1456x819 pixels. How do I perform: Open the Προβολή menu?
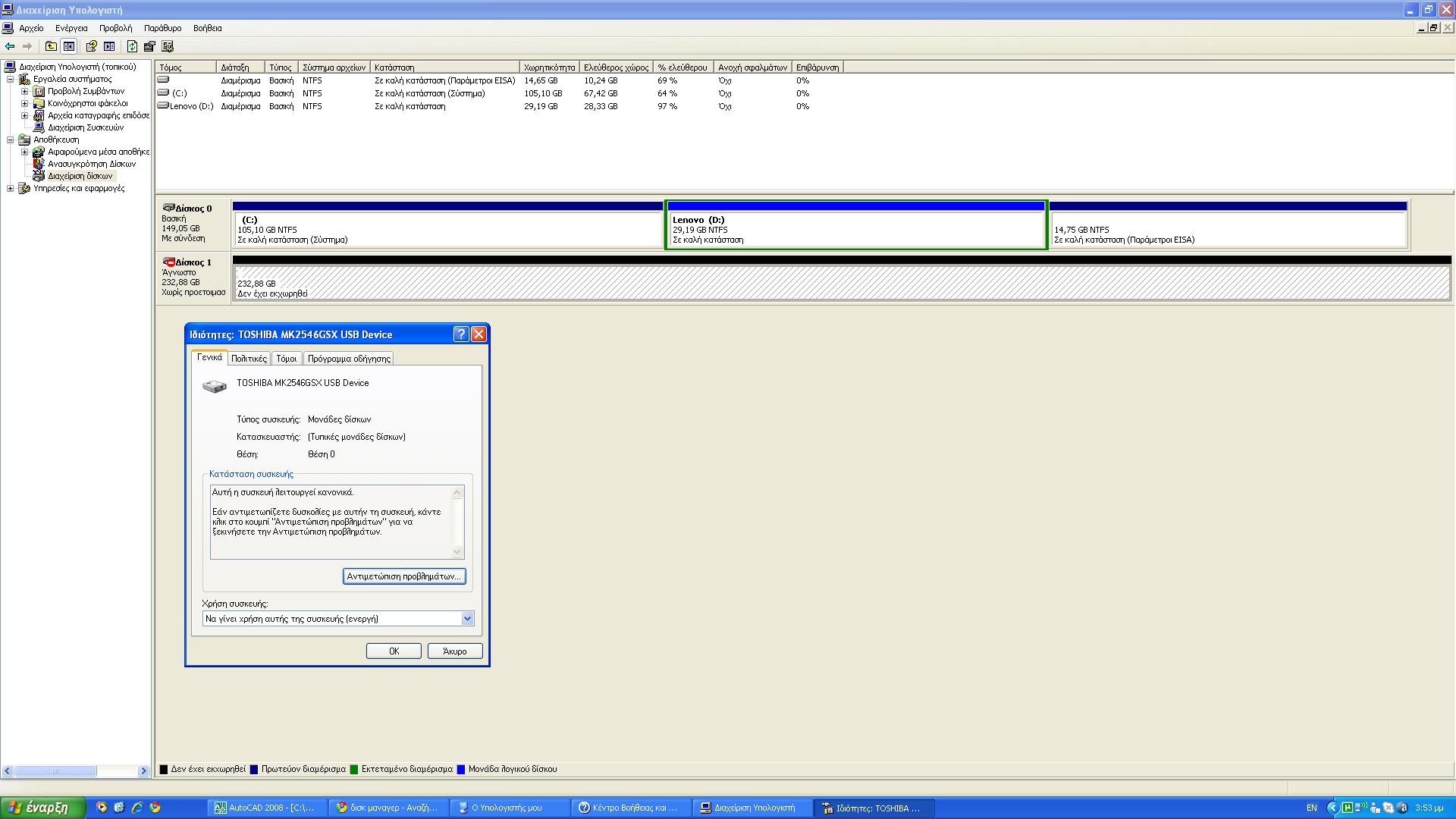[115, 28]
